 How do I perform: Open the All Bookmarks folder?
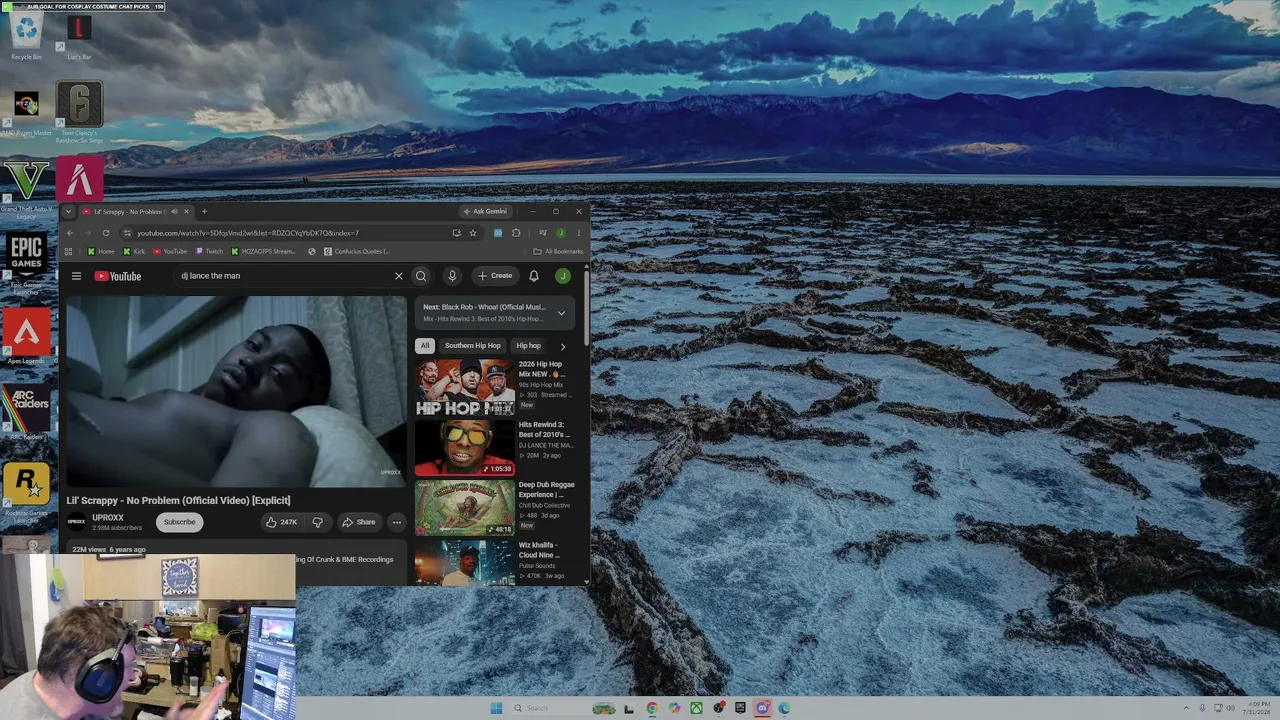point(558,252)
